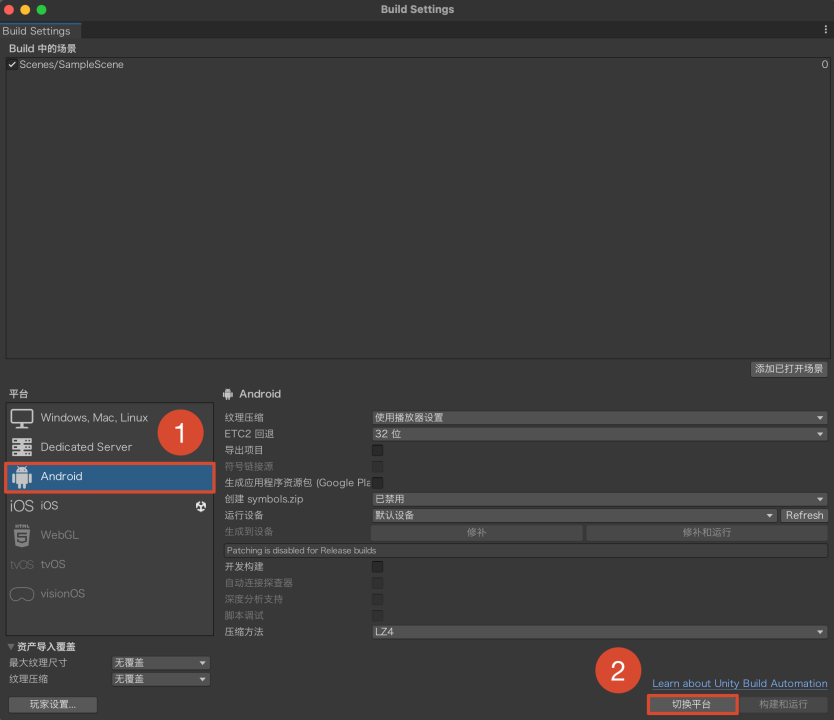The height and width of the screenshot is (720, 834).
Task: Open the 纹理压缩 override dropdown in 资产导入覆盖
Action: (x=161, y=680)
